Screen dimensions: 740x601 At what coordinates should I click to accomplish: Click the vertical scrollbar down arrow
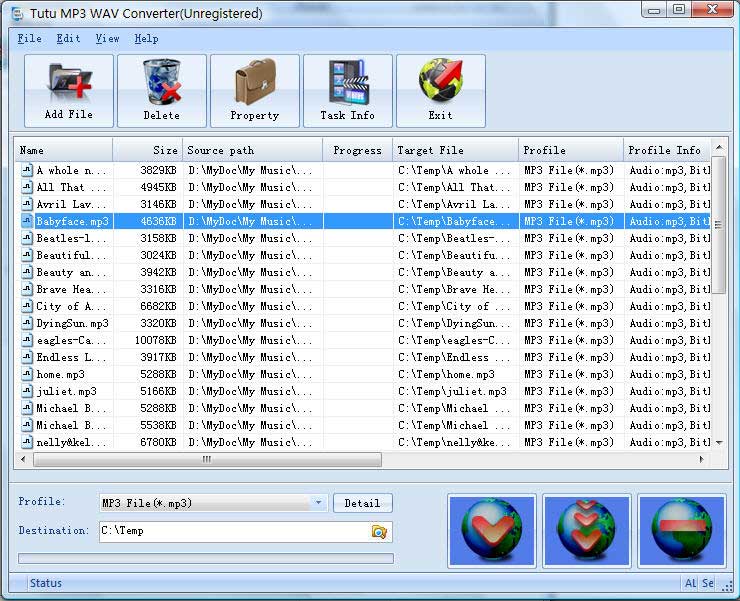pos(719,442)
